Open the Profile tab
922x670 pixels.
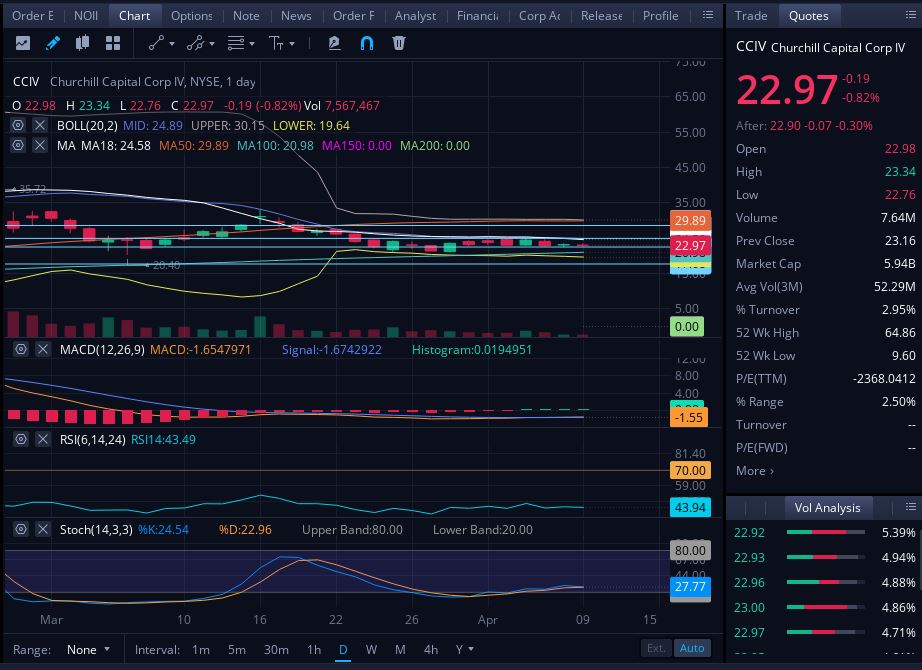[x=660, y=16]
